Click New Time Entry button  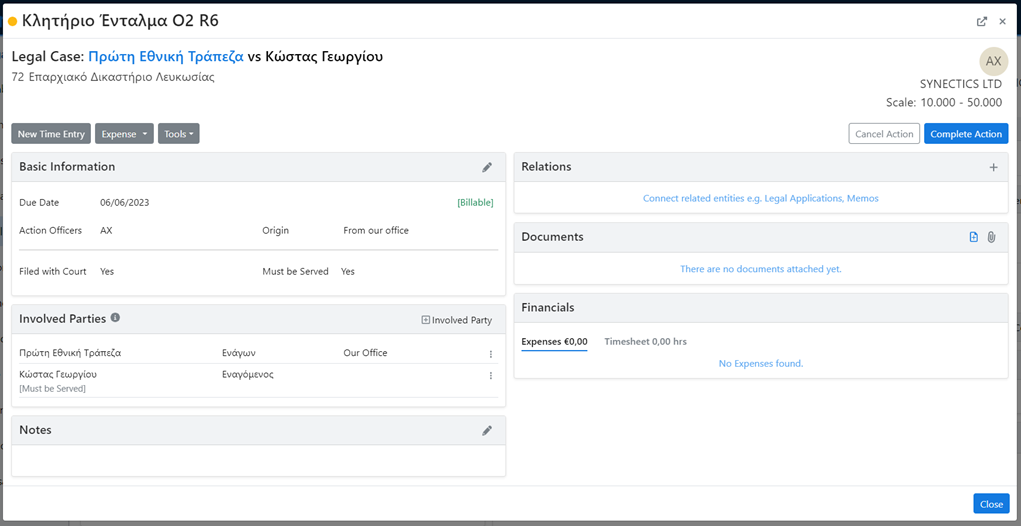tap(51, 134)
